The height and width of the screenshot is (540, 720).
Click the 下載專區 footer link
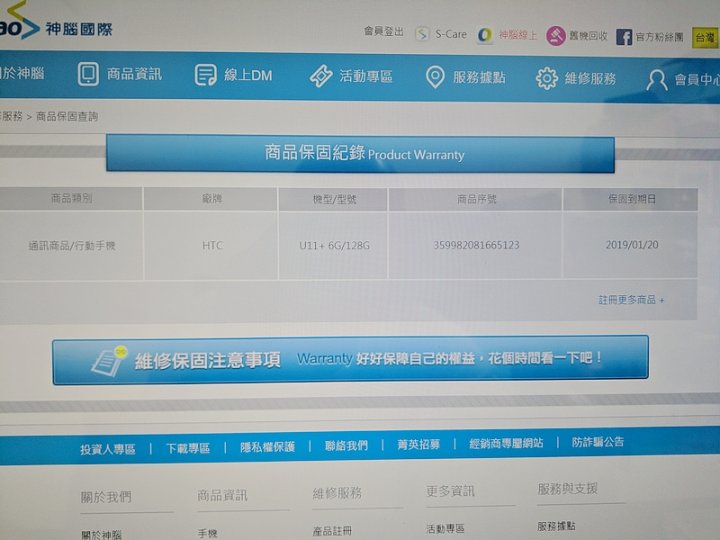(x=188, y=448)
